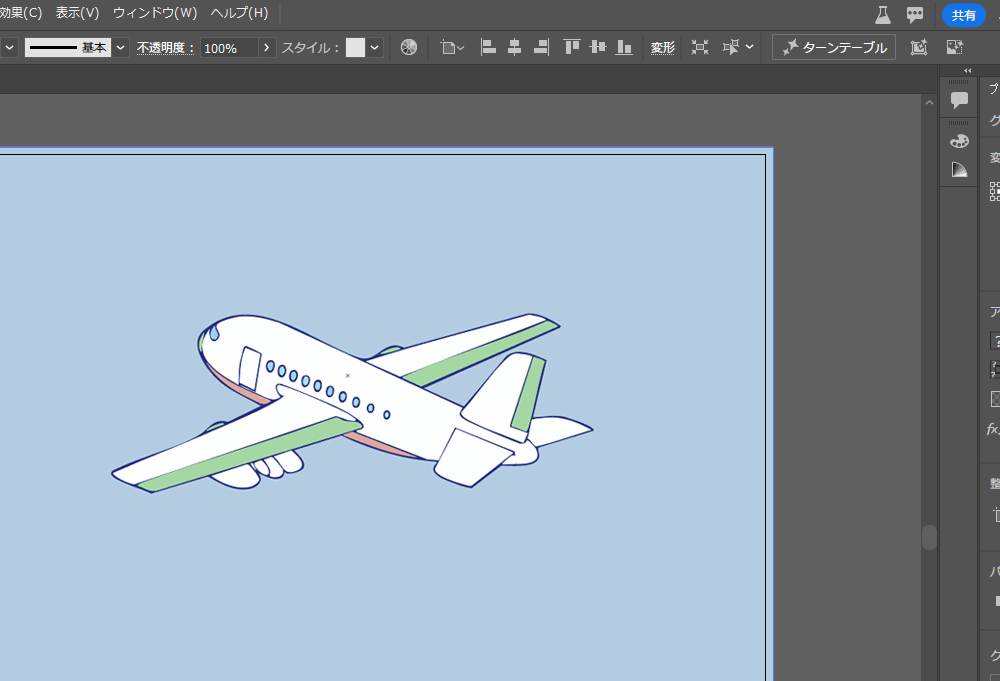Click vertical align center icon
Viewport: 1000px width, 681px height.
click(598, 47)
